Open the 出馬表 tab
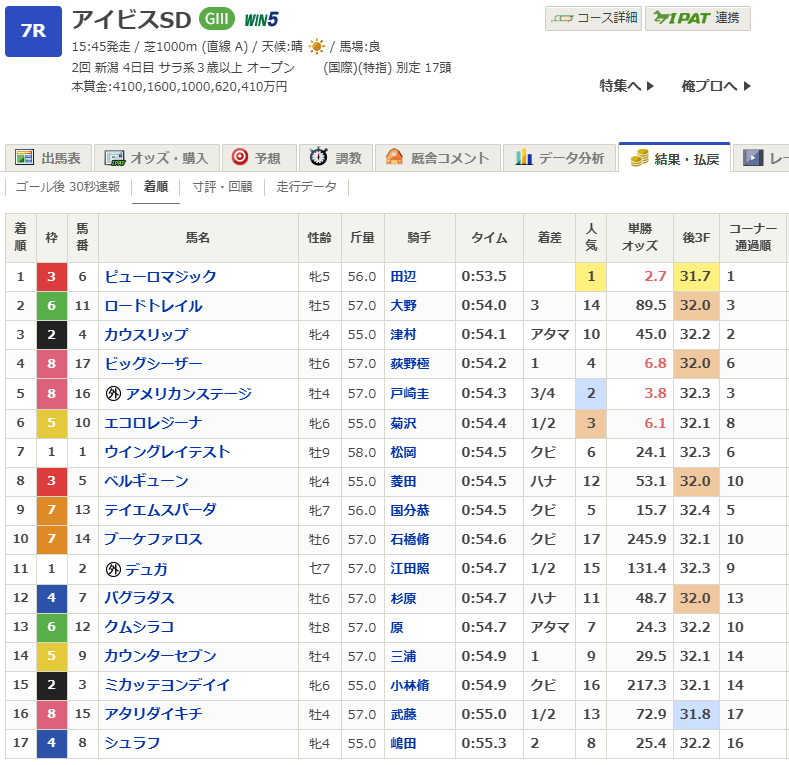789x765 pixels. coord(49,158)
